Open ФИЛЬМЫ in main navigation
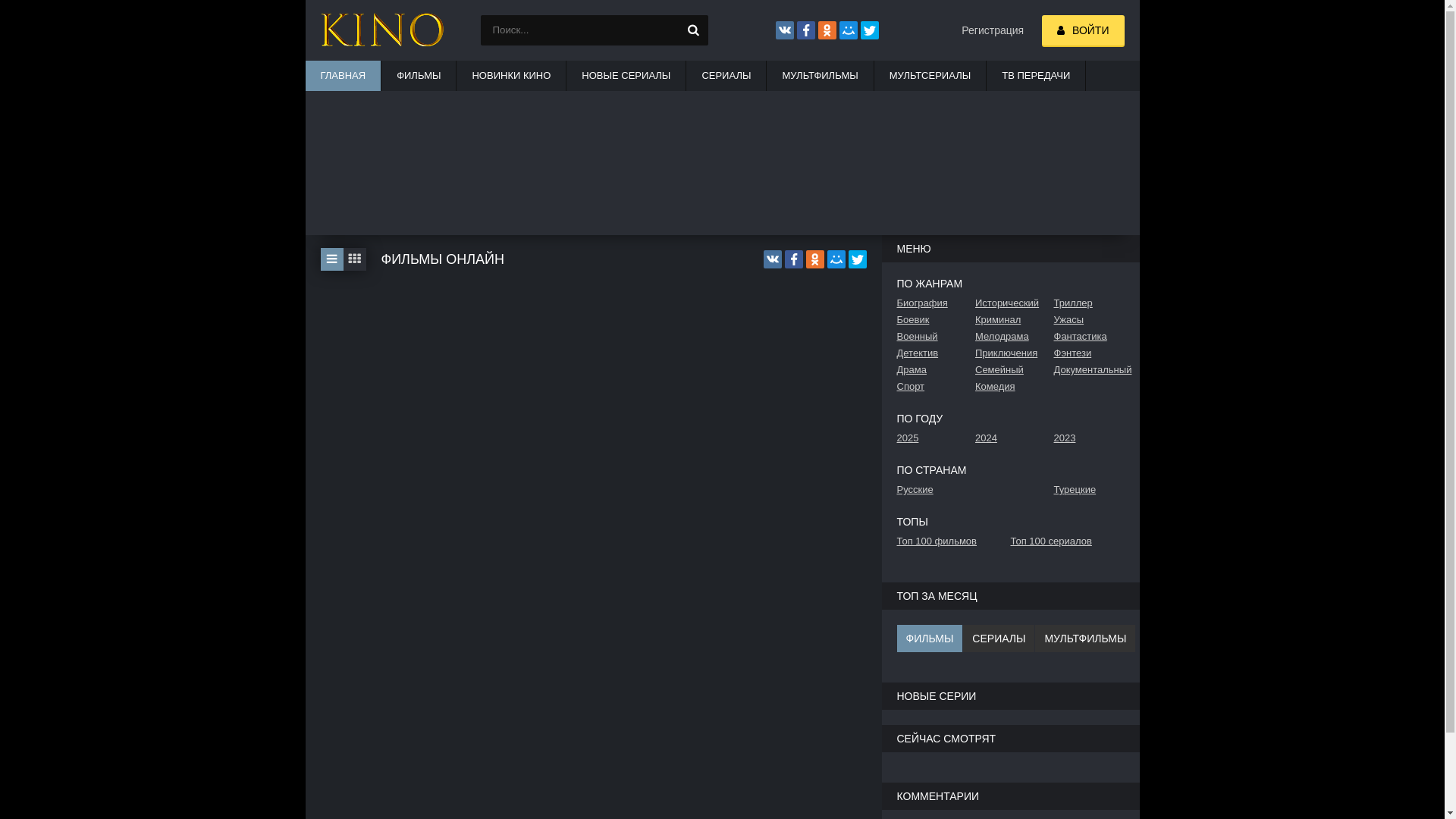1456x819 pixels. (x=418, y=76)
